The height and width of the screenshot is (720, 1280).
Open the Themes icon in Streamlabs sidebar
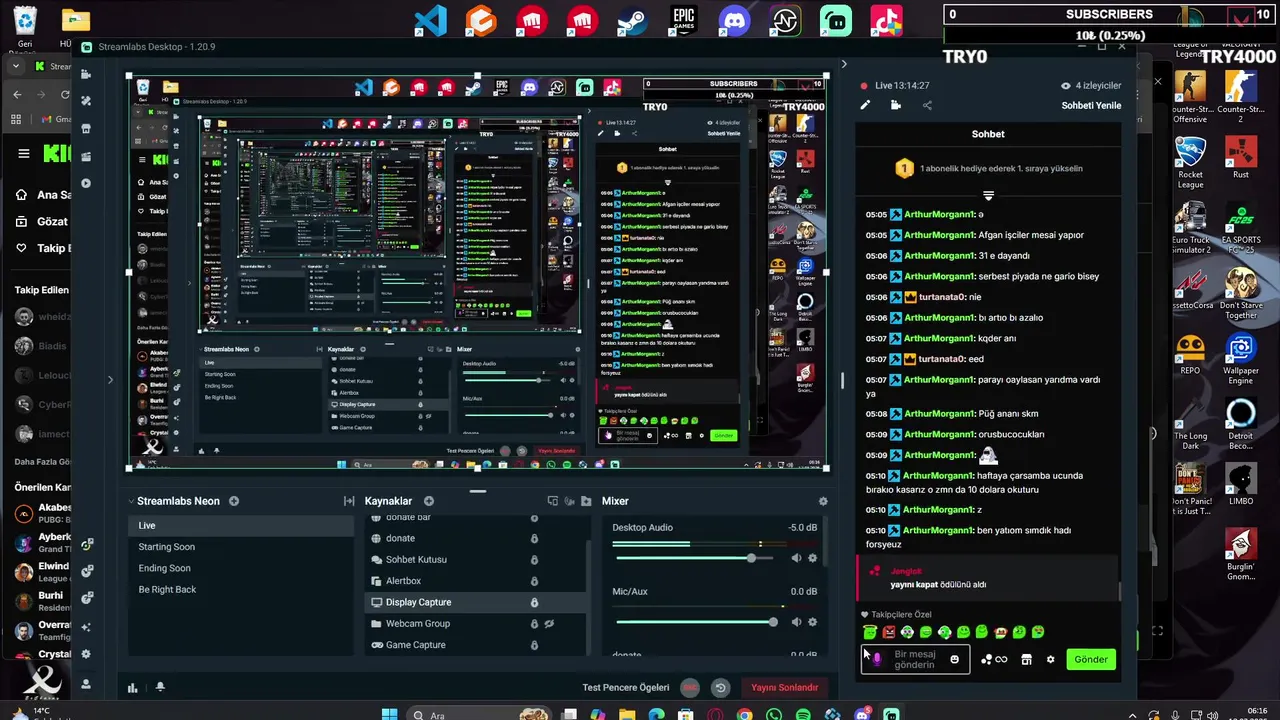[87, 101]
